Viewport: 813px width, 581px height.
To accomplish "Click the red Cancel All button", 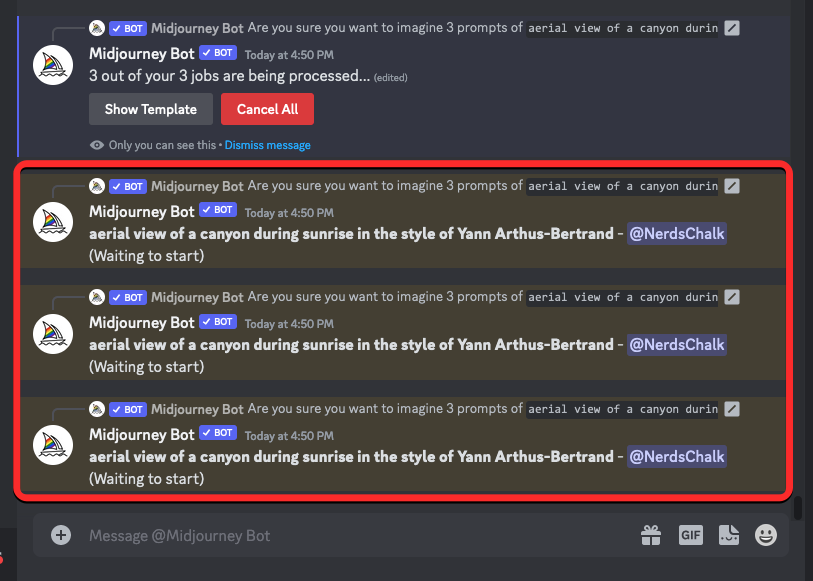I will point(268,109).
